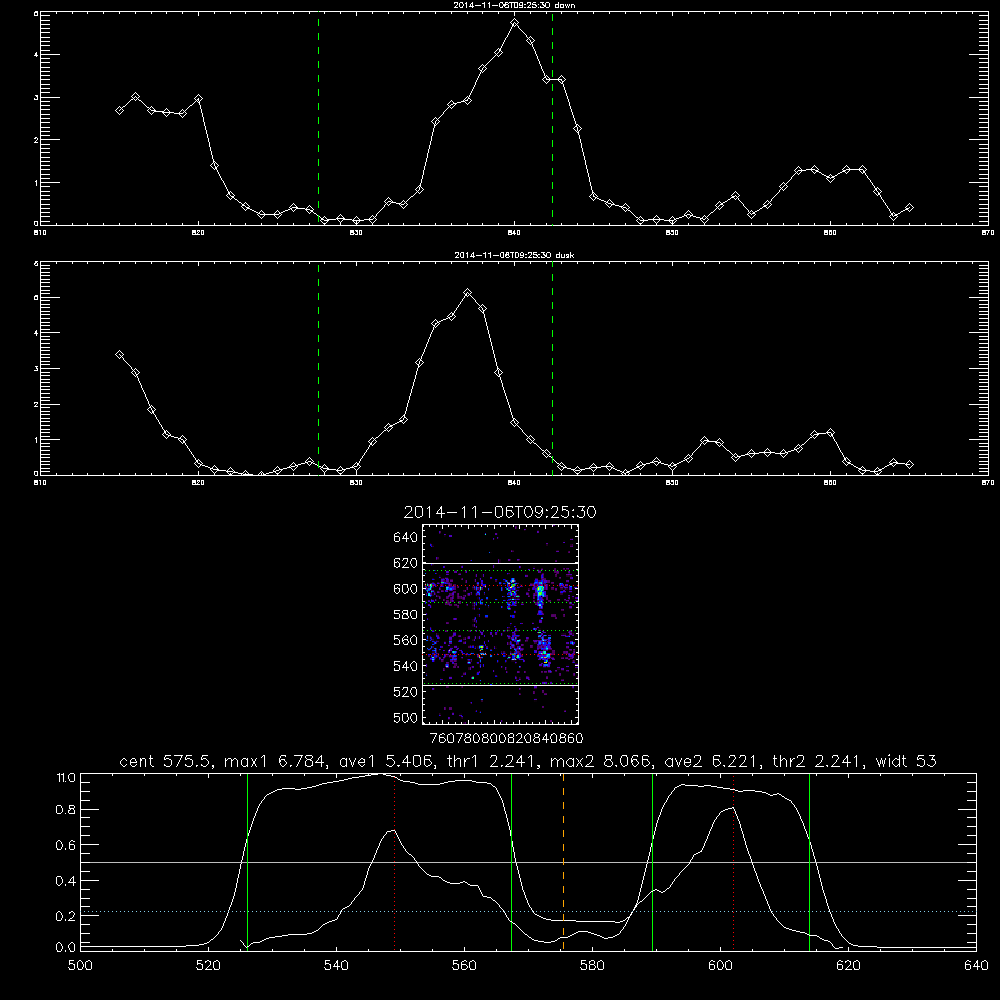1000x1000 pixels.
Task: Click the spectrogram x-axis tick labels
Action: pyautogui.click(x=507, y=738)
